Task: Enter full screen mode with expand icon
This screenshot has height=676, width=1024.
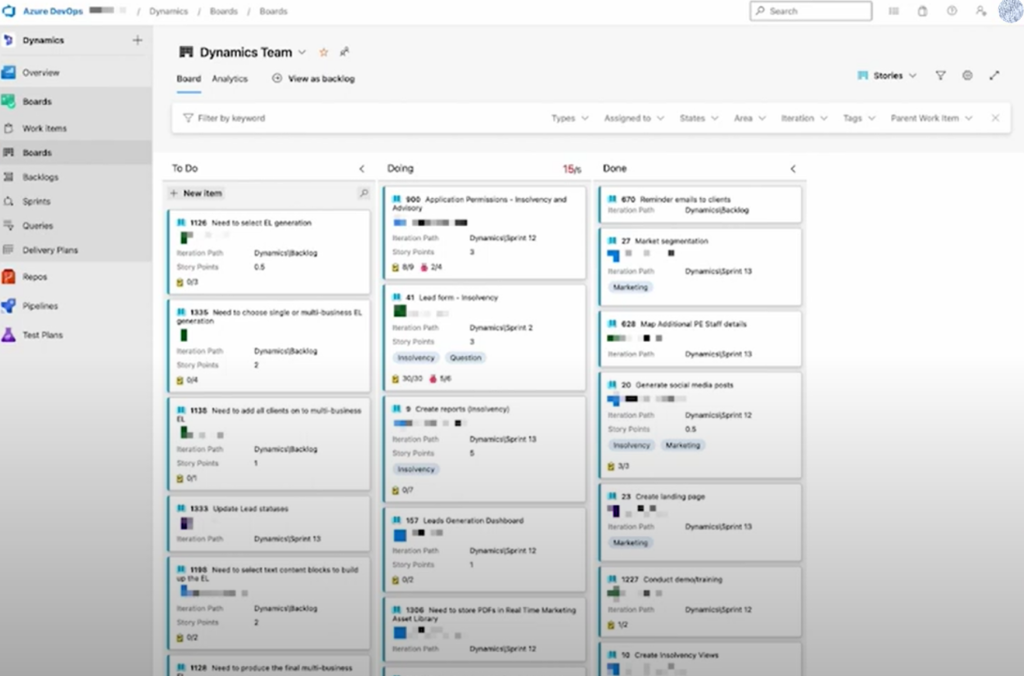Action: point(994,75)
